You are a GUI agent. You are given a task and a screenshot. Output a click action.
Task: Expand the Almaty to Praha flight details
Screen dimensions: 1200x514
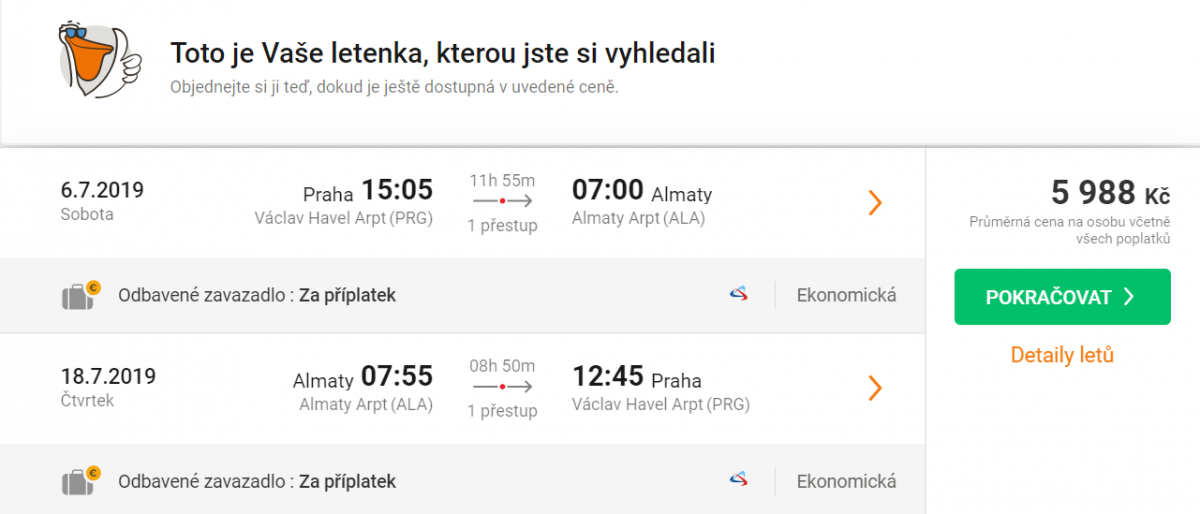coord(875,388)
